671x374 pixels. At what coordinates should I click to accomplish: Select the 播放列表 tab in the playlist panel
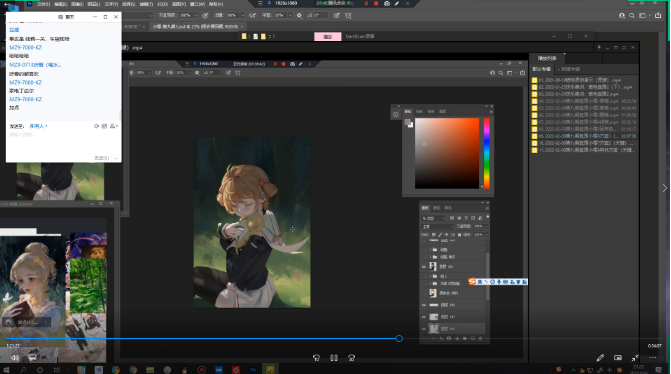point(547,58)
